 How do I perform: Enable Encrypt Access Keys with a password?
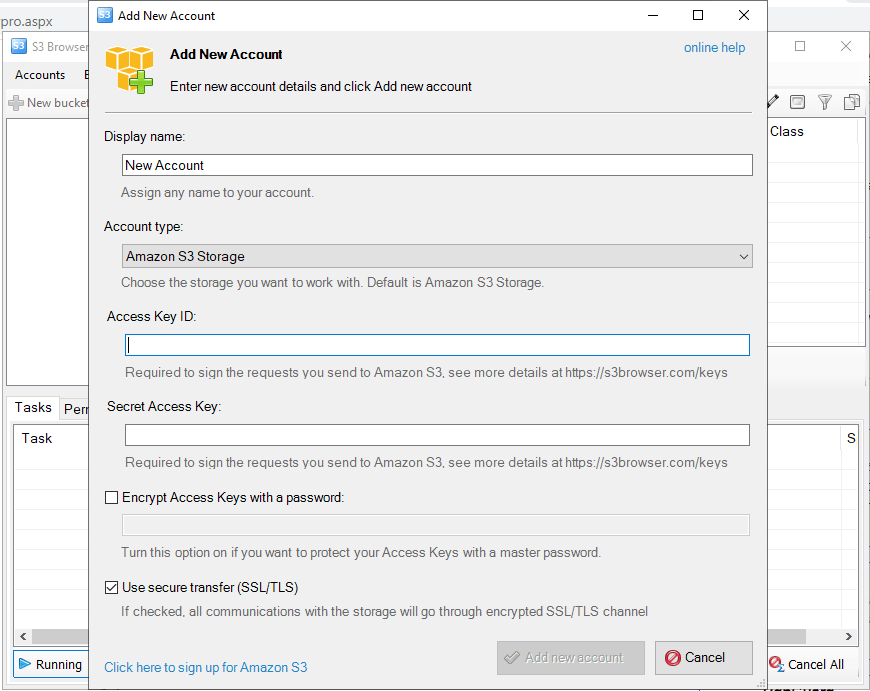pyautogui.click(x=111, y=497)
